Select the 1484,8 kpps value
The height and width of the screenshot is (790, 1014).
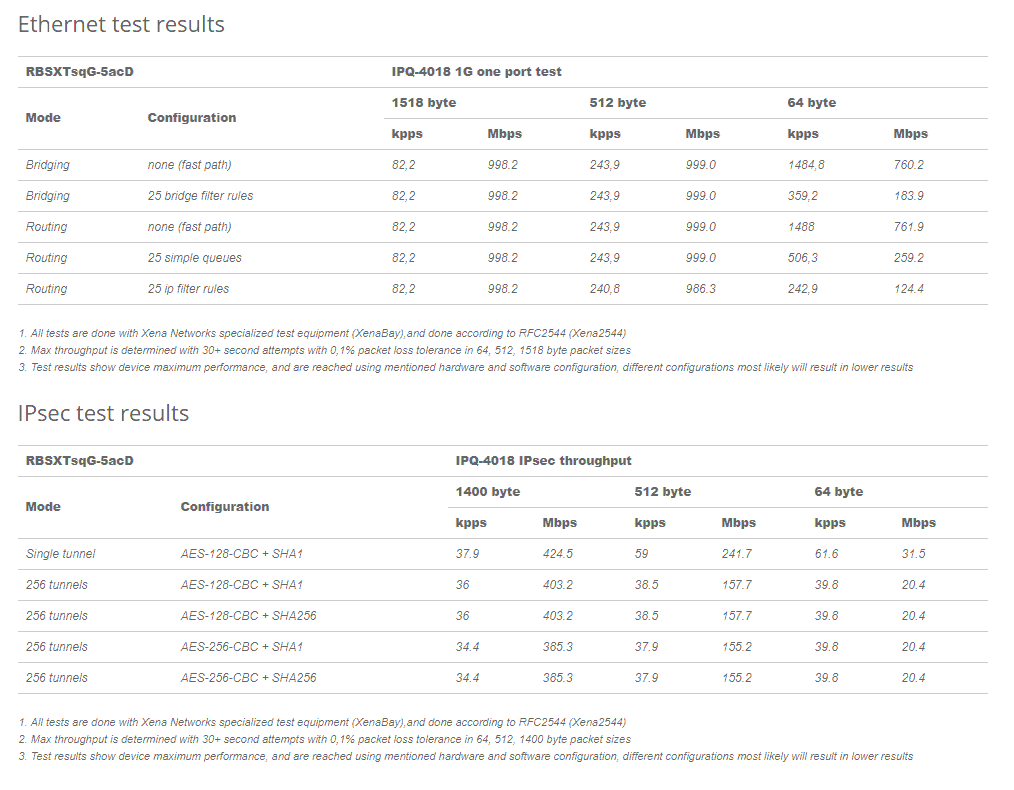pyautogui.click(x=806, y=165)
